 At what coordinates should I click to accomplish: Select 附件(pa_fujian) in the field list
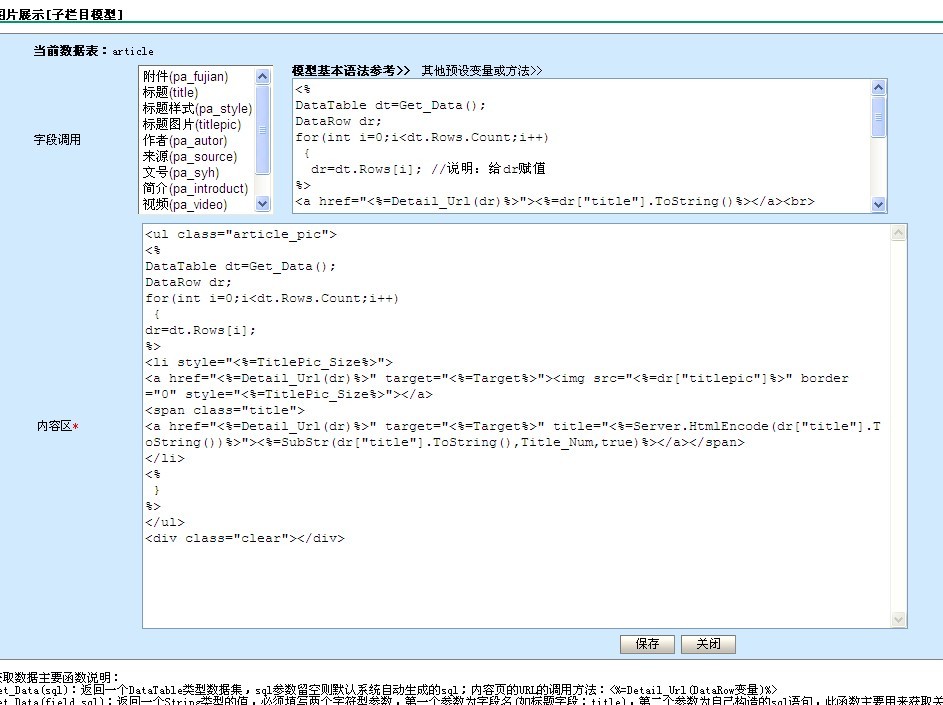[x=185, y=77]
